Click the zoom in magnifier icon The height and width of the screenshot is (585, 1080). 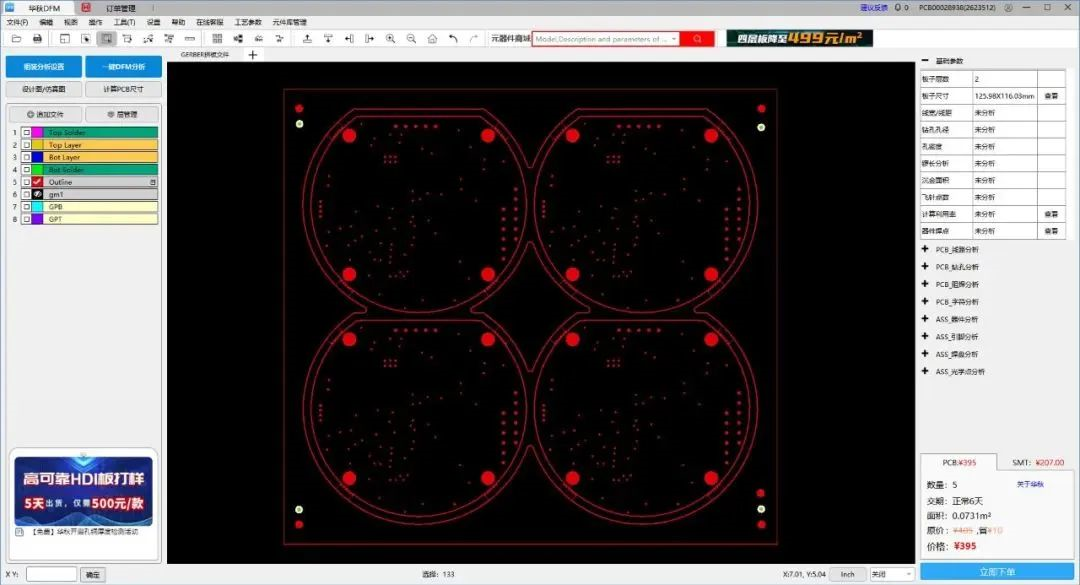coord(391,39)
